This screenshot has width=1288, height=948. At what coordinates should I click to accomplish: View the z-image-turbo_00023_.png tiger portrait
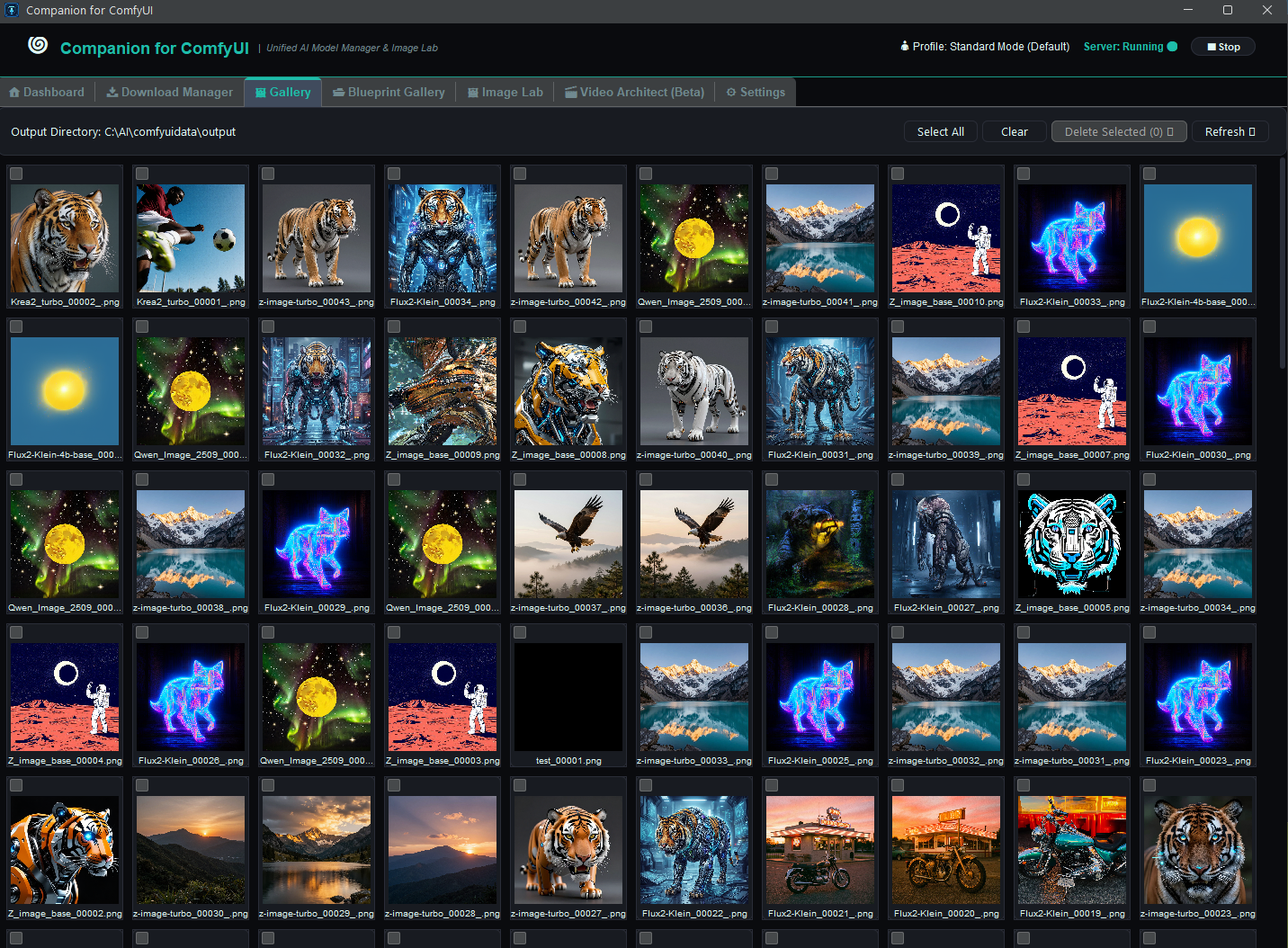point(1198,850)
